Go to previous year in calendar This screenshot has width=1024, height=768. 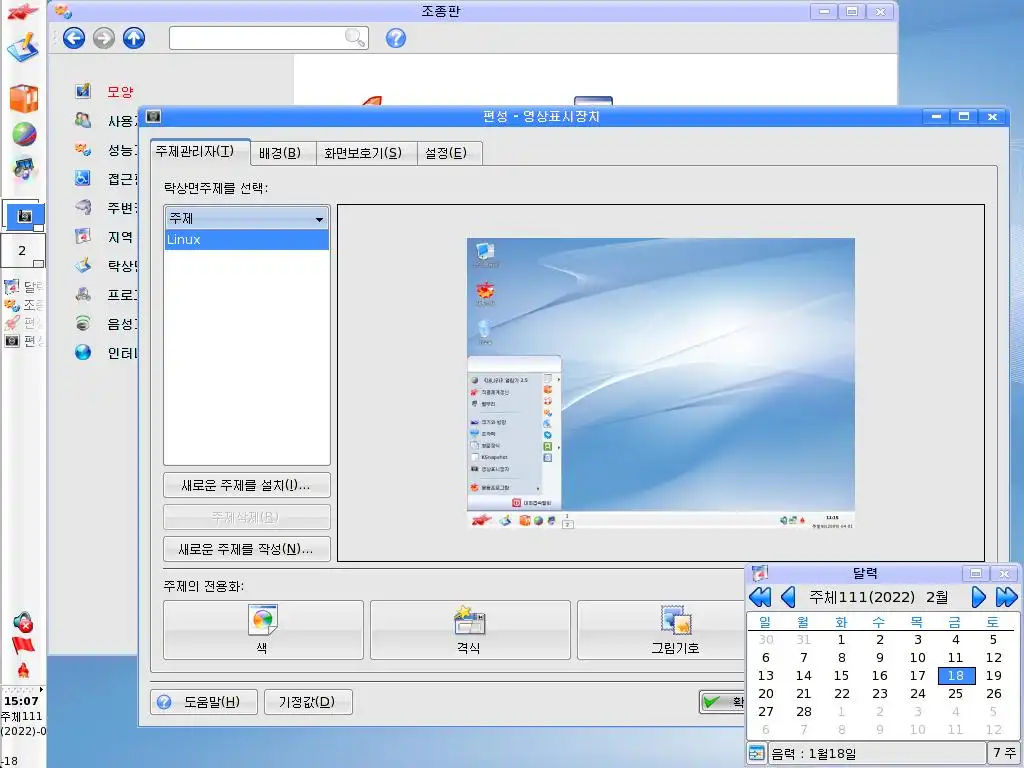tap(760, 597)
